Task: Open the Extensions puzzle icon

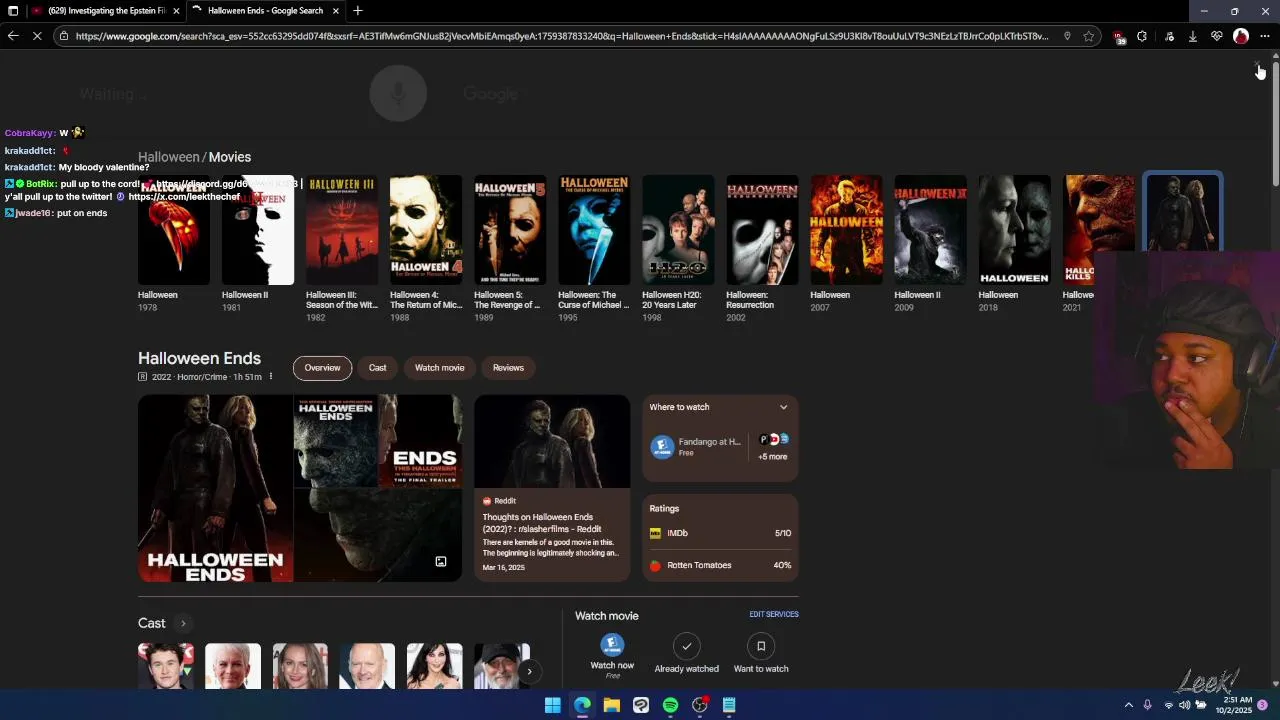Action: (x=1142, y=36)
